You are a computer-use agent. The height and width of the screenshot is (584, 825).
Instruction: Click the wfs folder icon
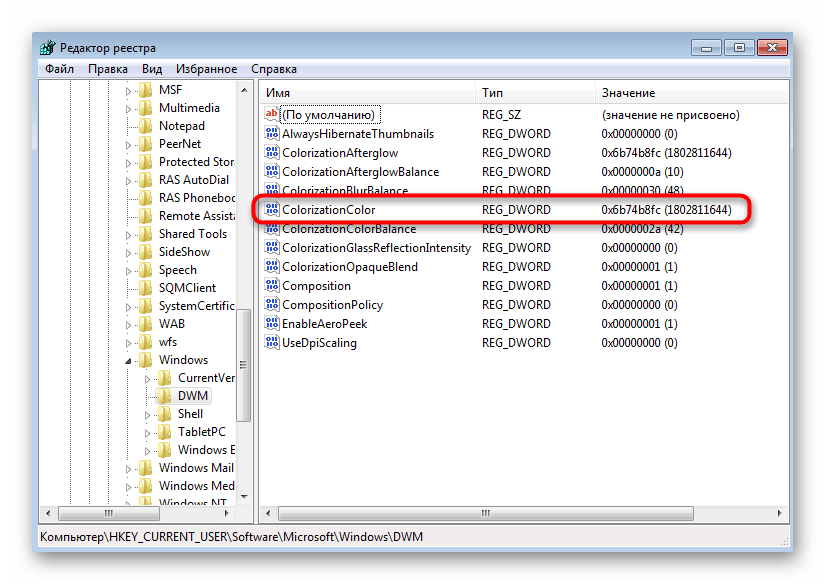[x=146, y=341]
